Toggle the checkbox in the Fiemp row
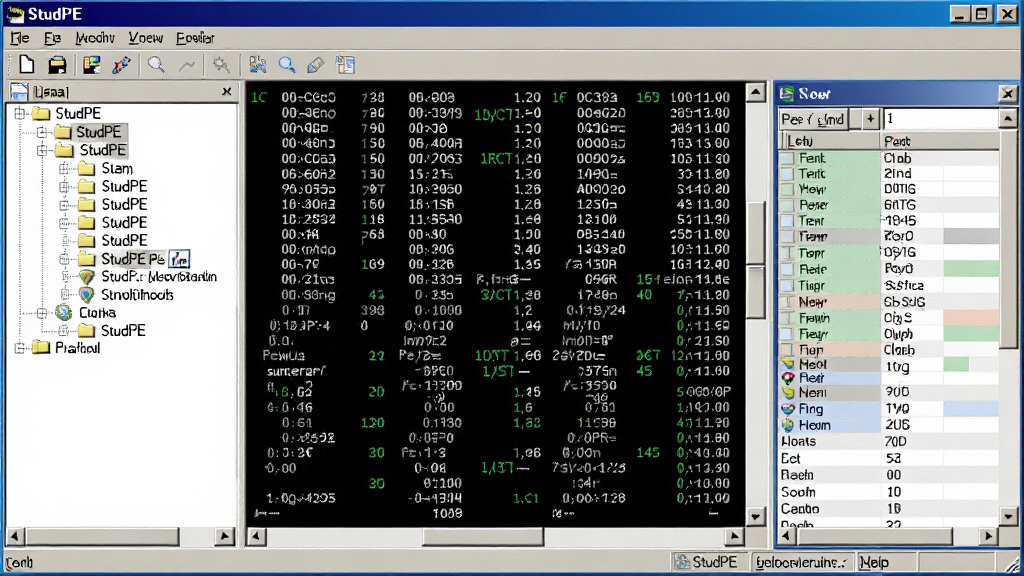This screenshot has height=576, width=1024. pyautogui.click(x=788, y=236)
